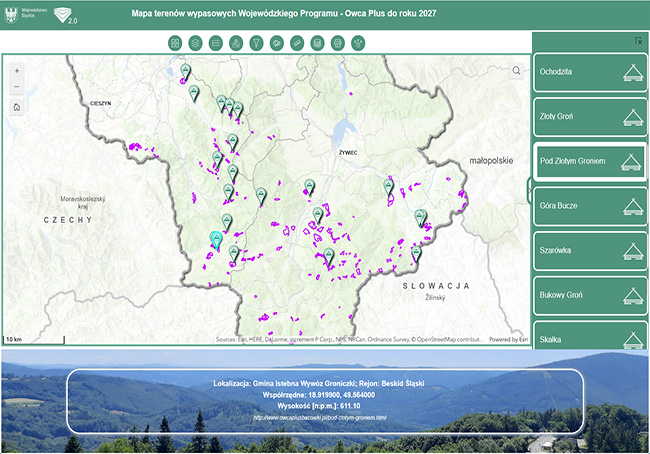Click the Wysokość 611.10 line
The height and width of the screenshot is (454, 650).
[x=318, y=406]
